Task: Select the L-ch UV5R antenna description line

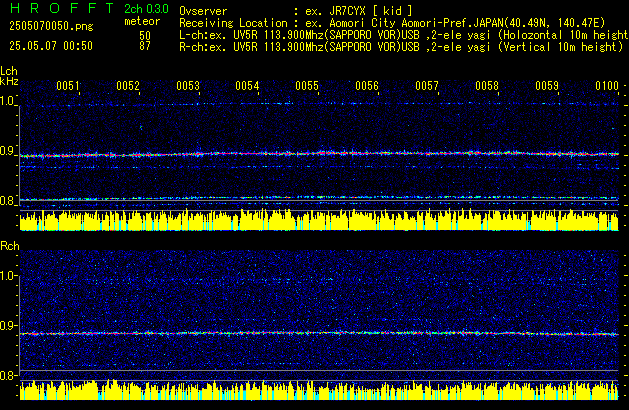Action: (404, 35)
